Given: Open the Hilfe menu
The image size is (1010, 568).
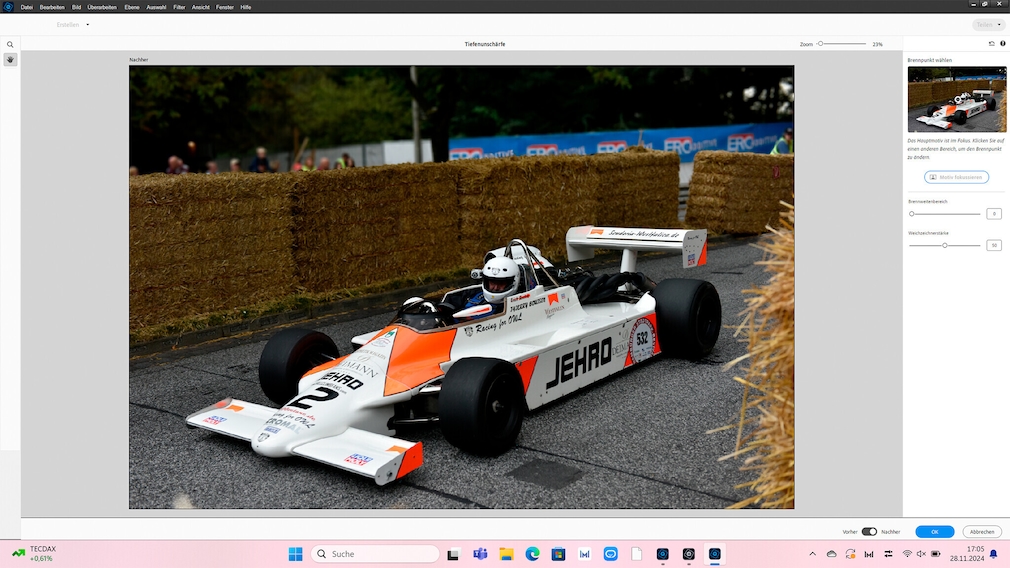Looking at the screenshot, I should (245, 7).
